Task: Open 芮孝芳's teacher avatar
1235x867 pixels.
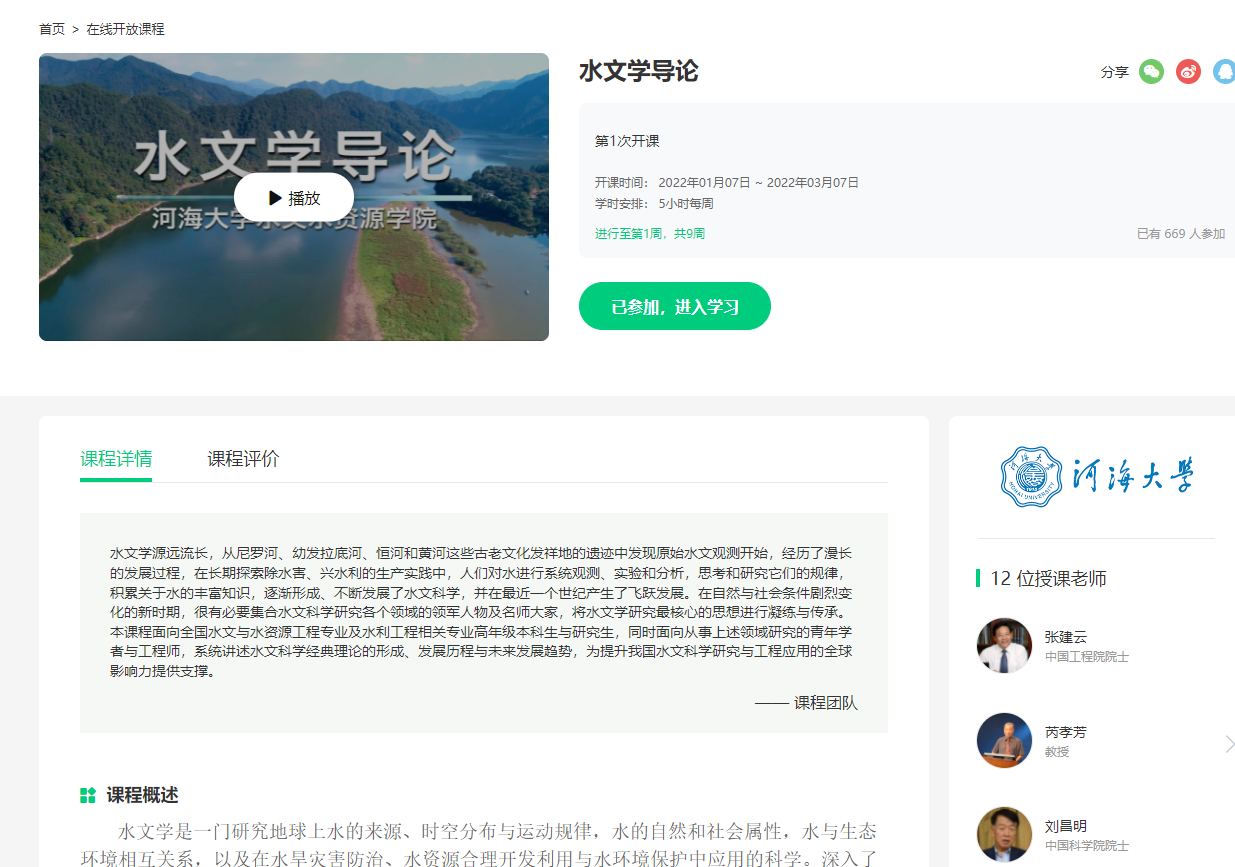Action: pos(1004,740)
